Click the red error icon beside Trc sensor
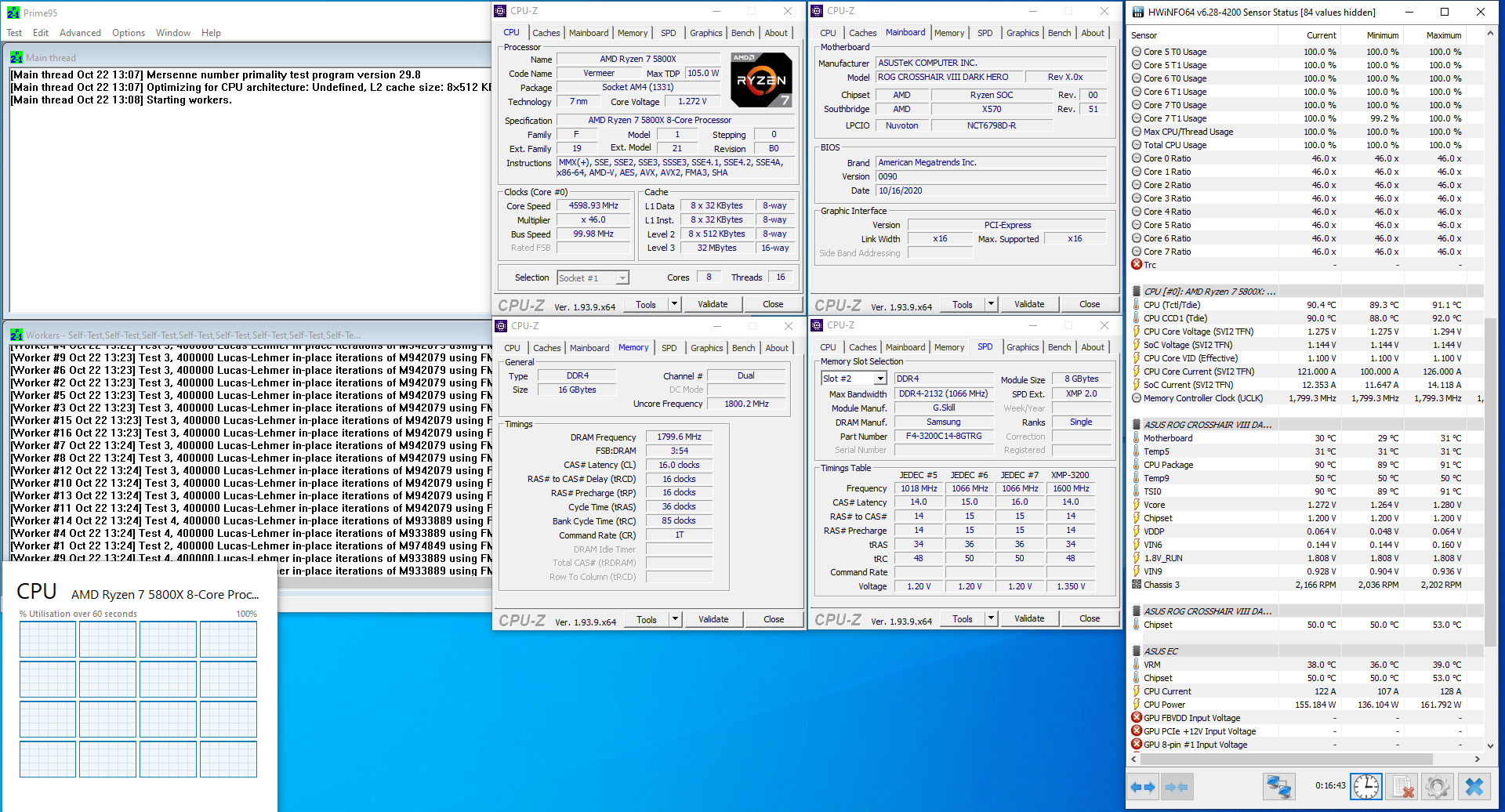 tap(1136, 264)
